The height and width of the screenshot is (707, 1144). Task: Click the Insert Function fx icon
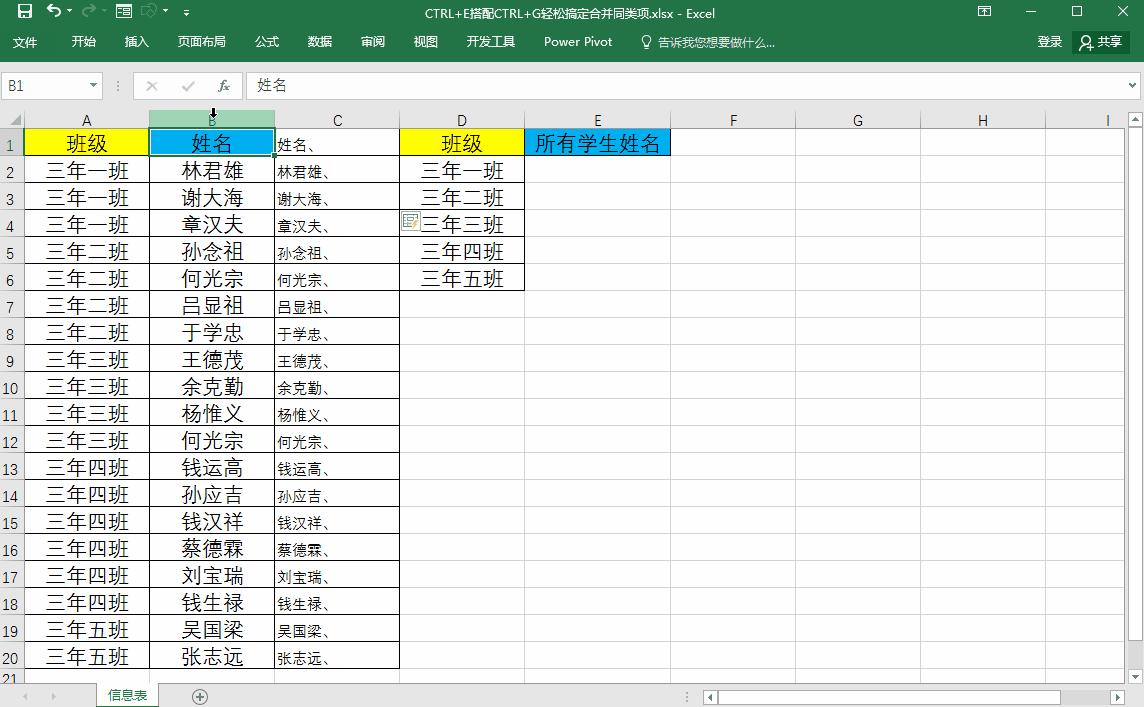(223, 85)
